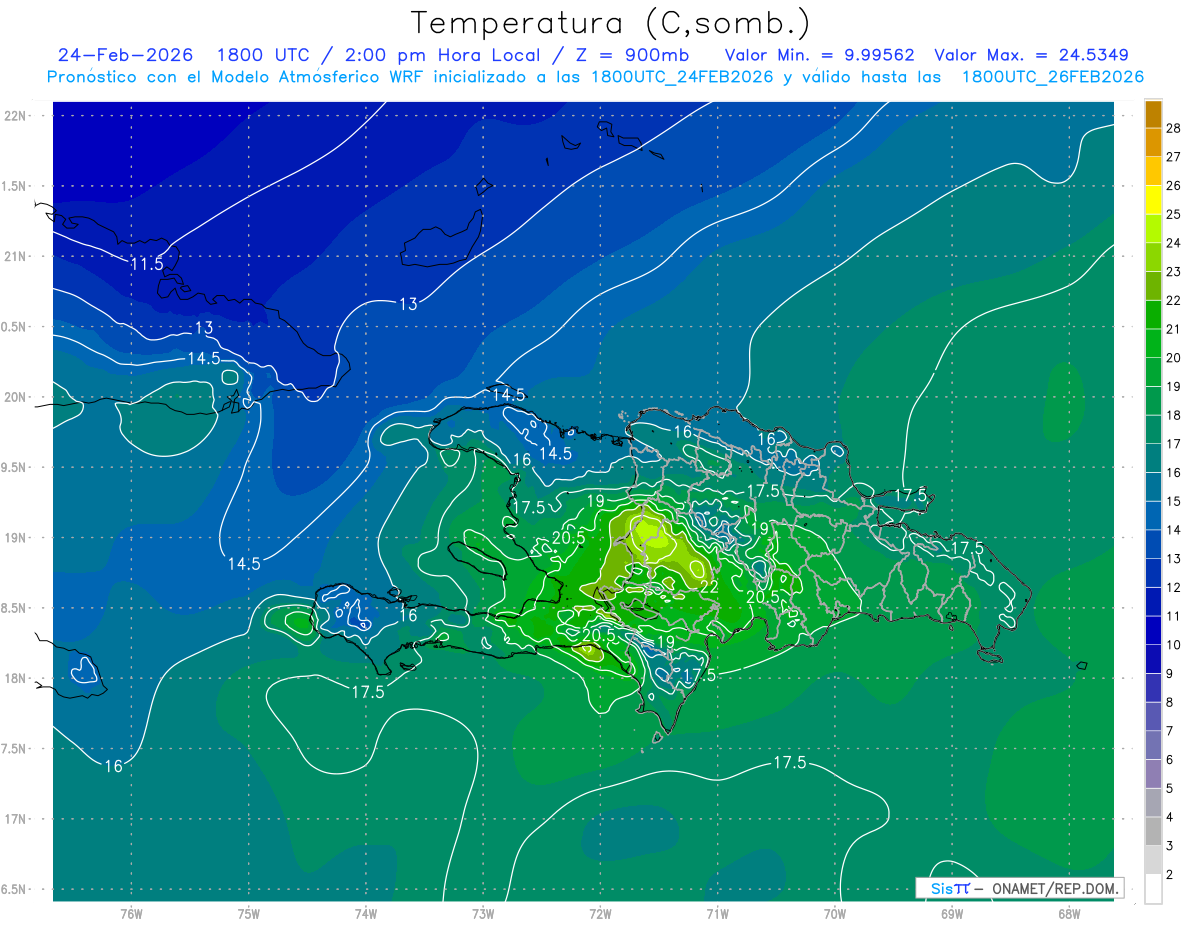Click the "70W" longitude axis label
The height and width of the screenshot is (927, 1200).
(834, 913)
